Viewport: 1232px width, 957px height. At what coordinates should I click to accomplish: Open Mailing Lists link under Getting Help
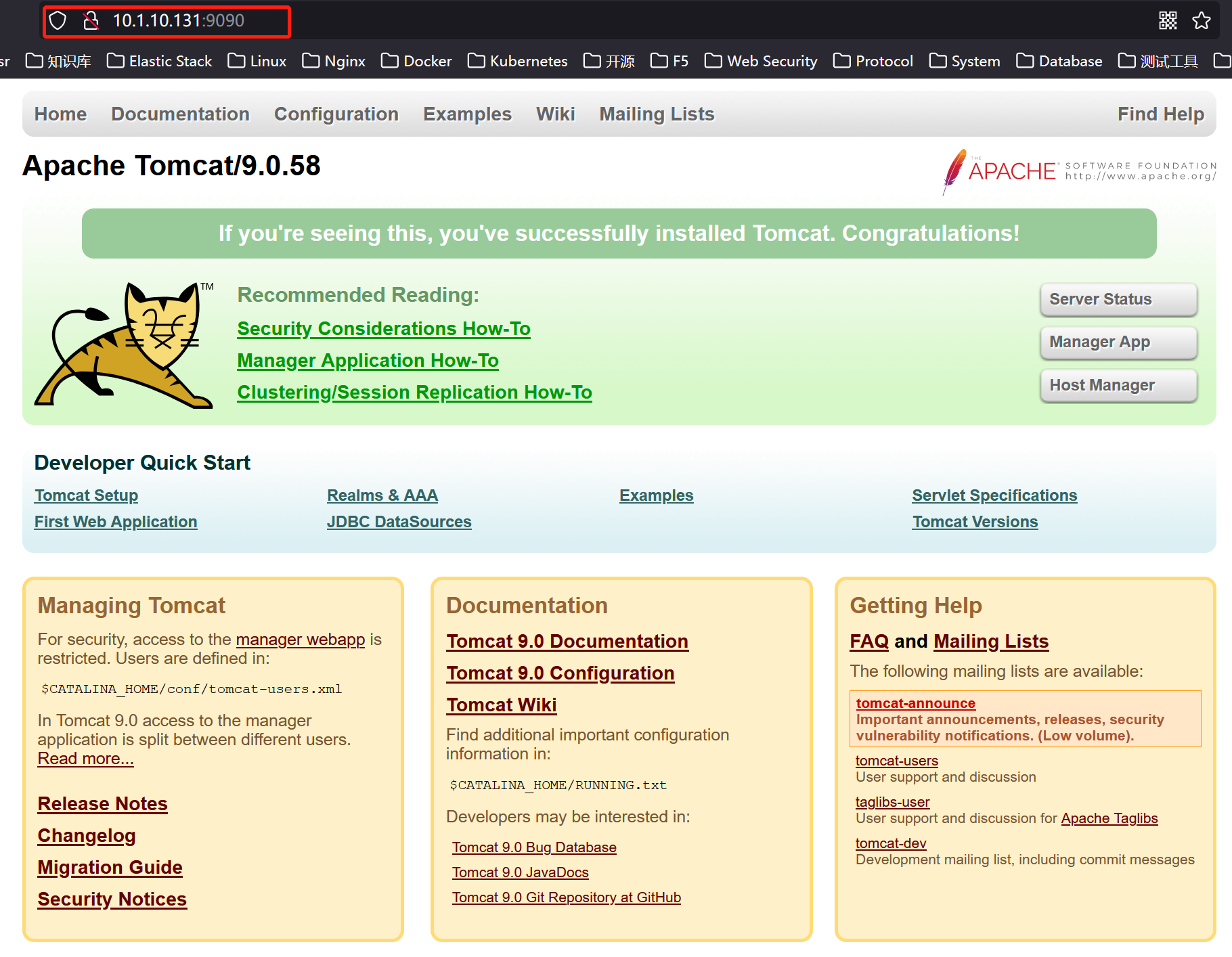coord(991,642)
